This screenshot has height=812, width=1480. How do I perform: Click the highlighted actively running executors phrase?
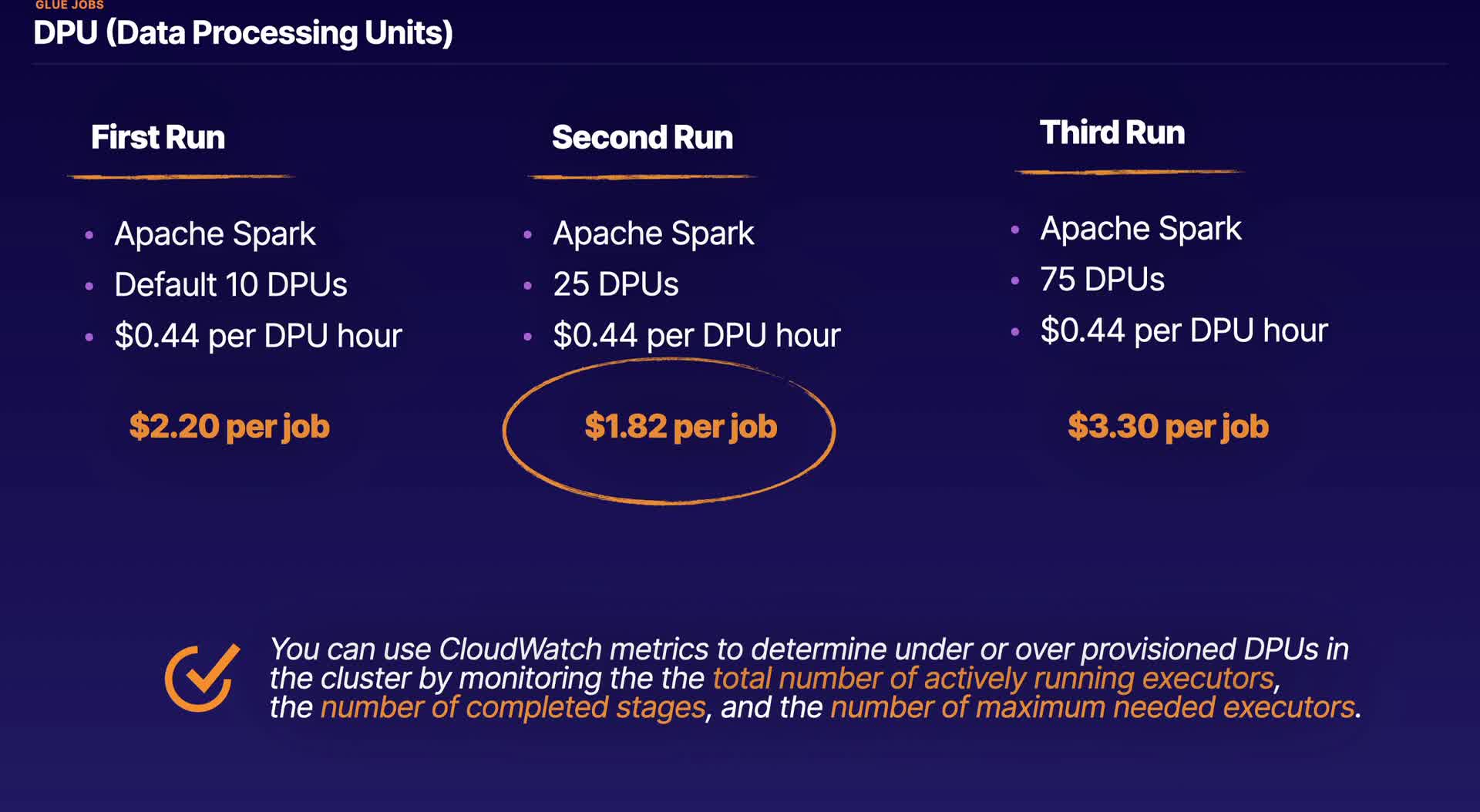click(x=993, y=678)
